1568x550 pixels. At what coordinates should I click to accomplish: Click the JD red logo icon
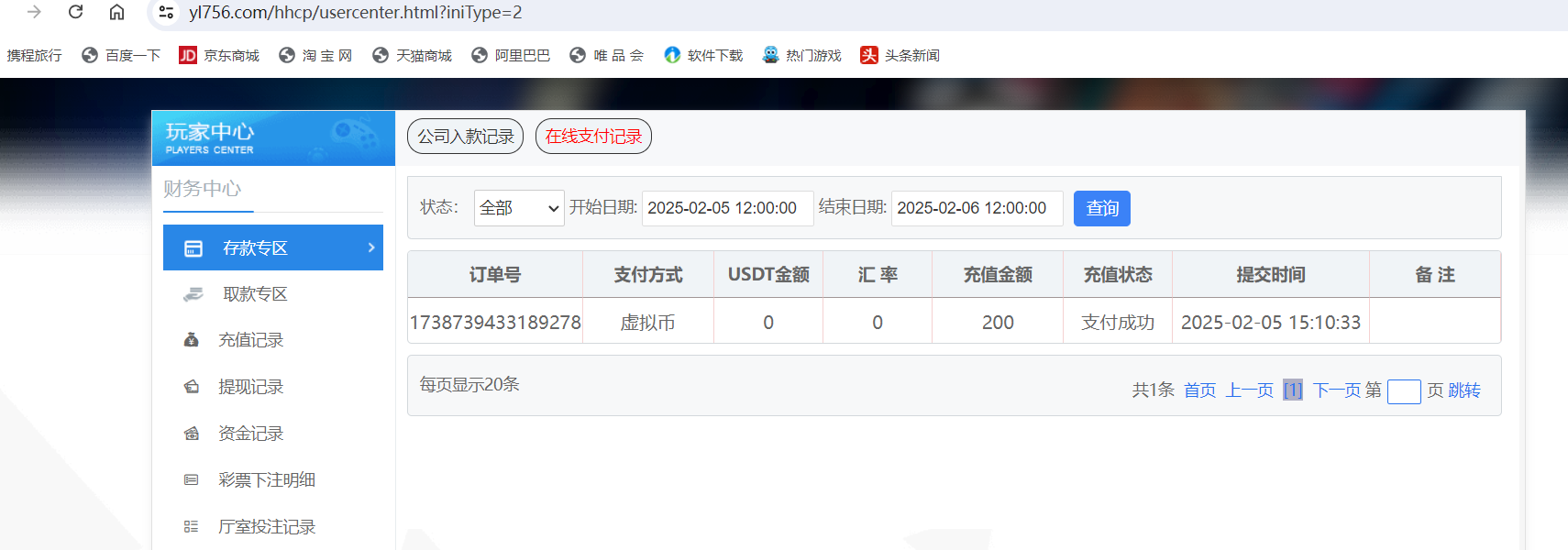(x=188, y=55)
